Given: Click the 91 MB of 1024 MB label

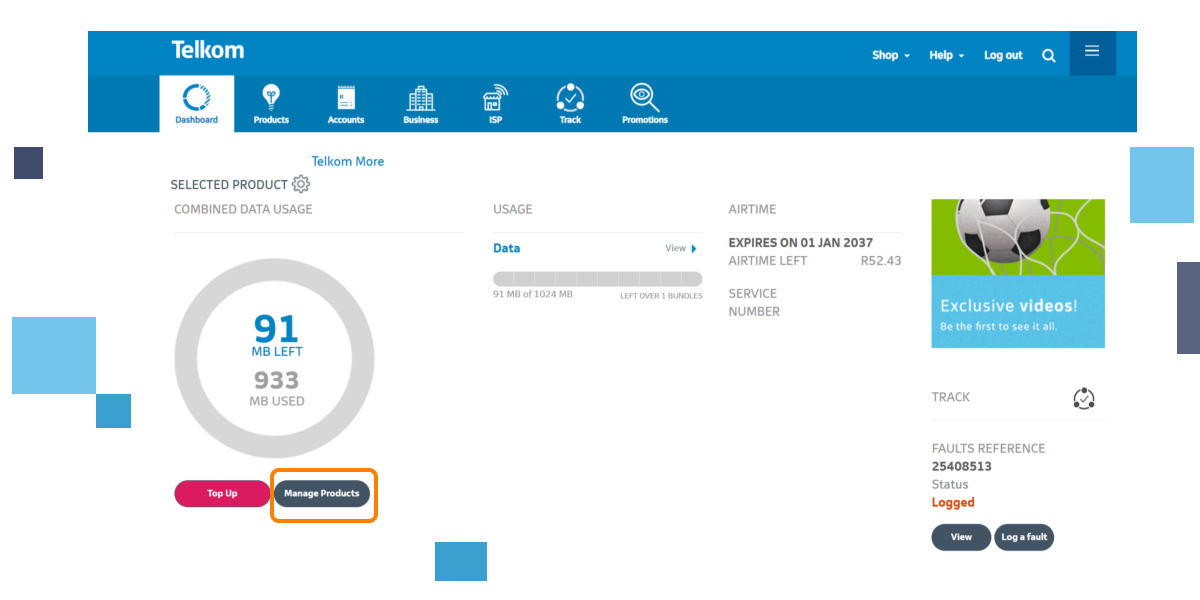Looking at the screenshot, I should tap(533, 295).
